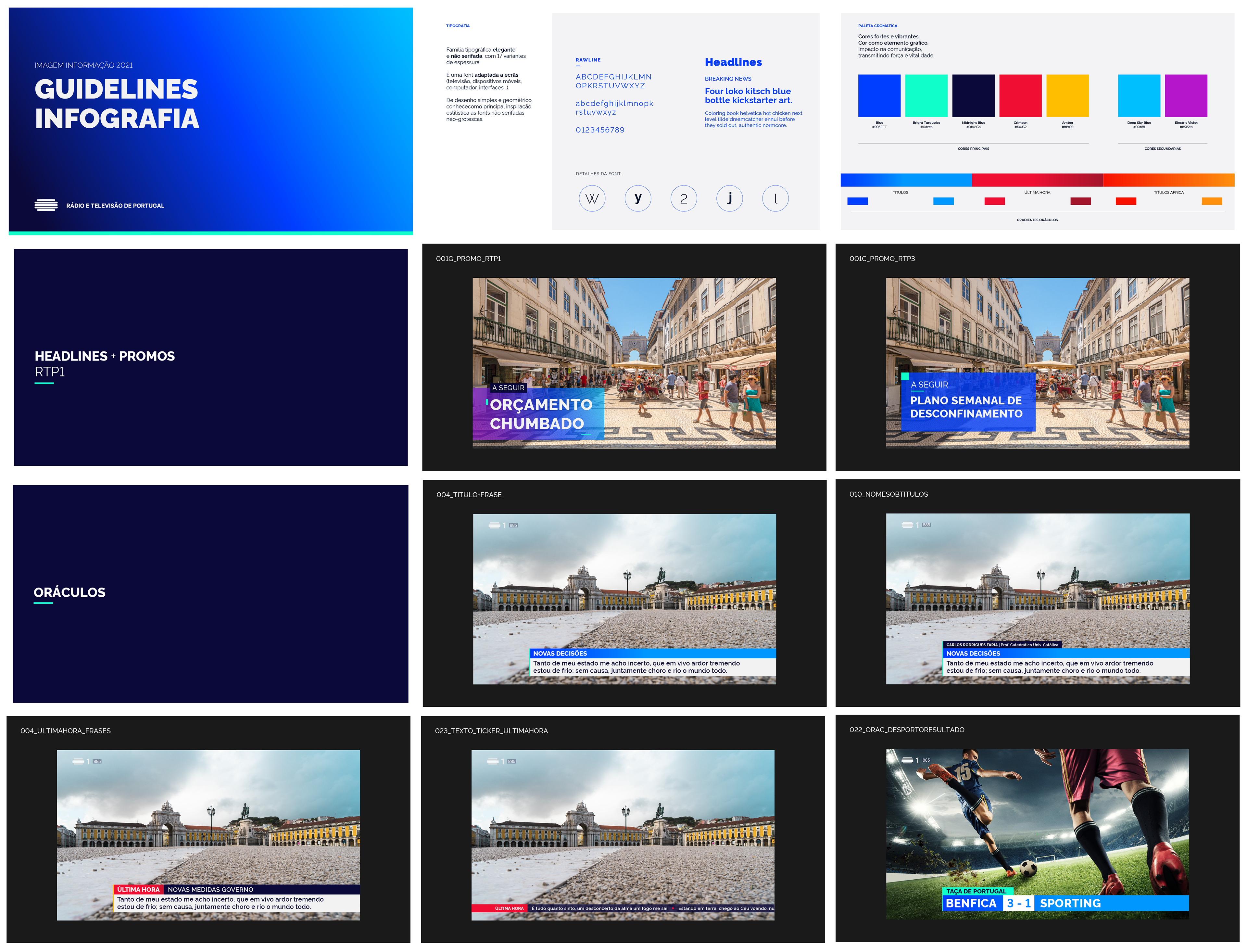Click the circled W glyph detail
Image resolution: width=1247 pixels, height=952 pixels.
tap(592, 199)
